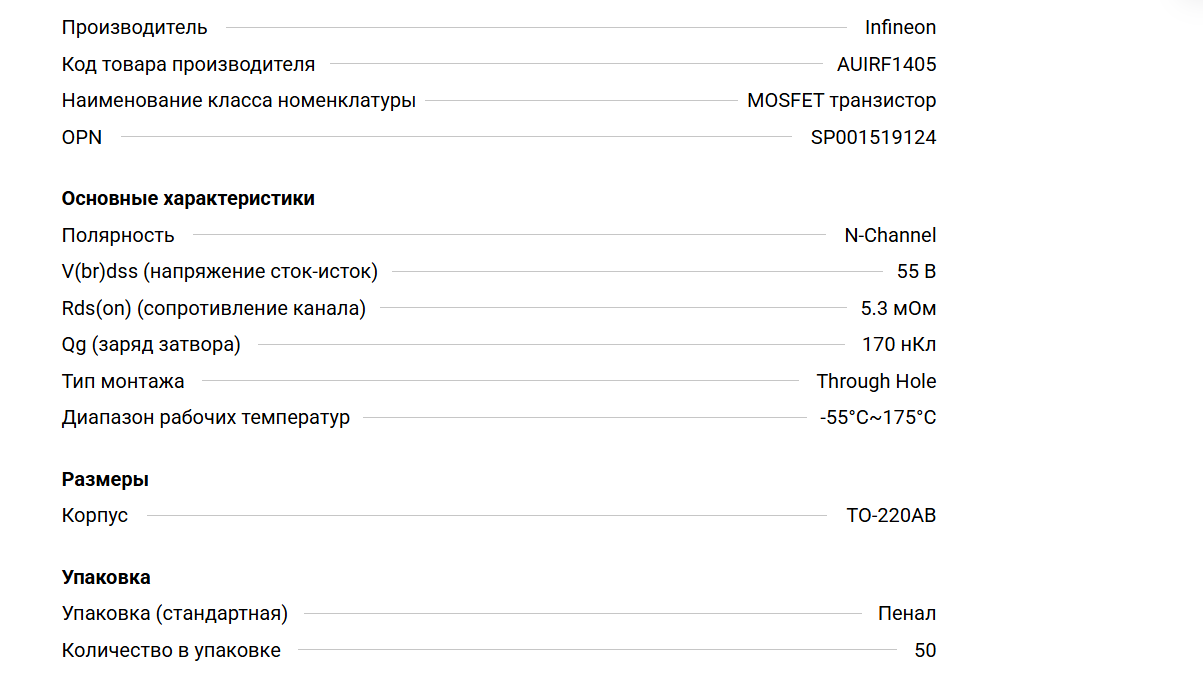The image size is (1203, 685).
Task: Select the SP001519124 OPN value
Action: 873,138
